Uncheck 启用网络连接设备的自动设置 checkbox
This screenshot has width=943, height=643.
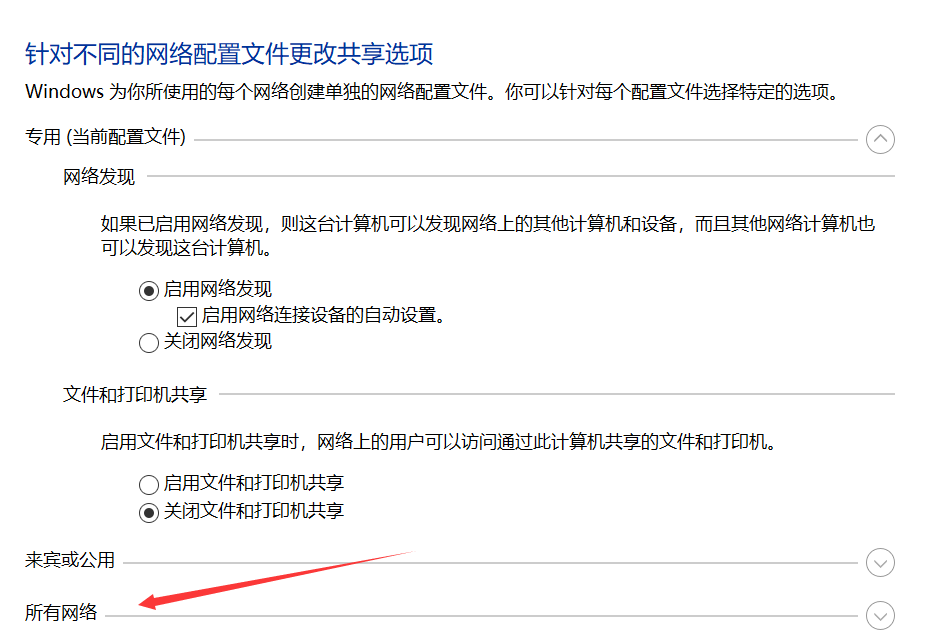tap(187, 316)
